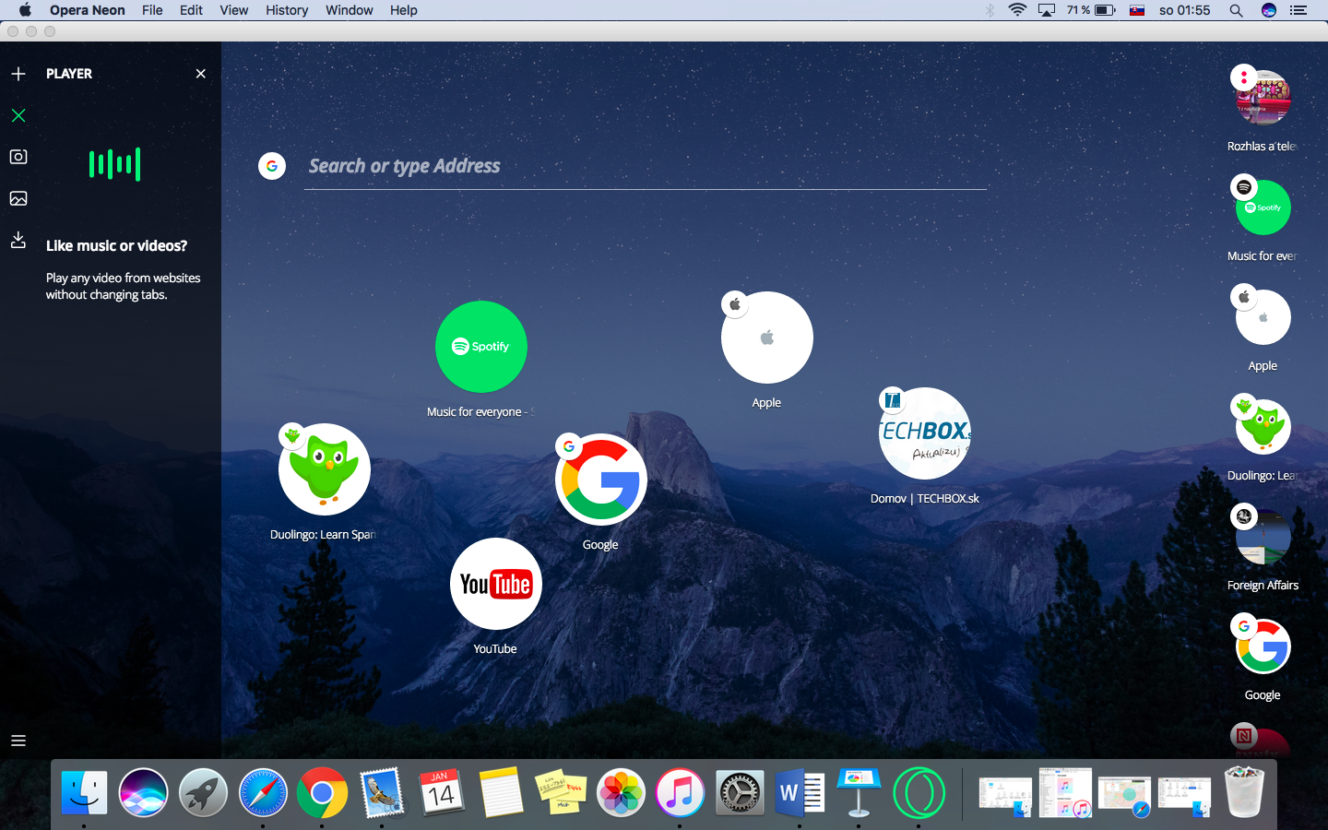Click the Google icon beside the search field
The width and height of the screenshot is (1328, 830).
(x=272, y=166)
